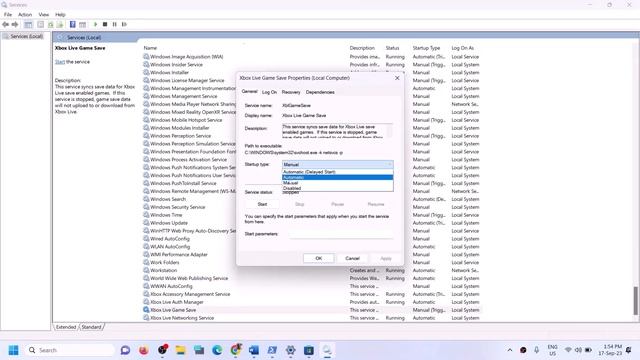Viewport: 640px width, 360px height.
Task: Select Disabled in the startup type list
Action: click(x=338, y=188)
